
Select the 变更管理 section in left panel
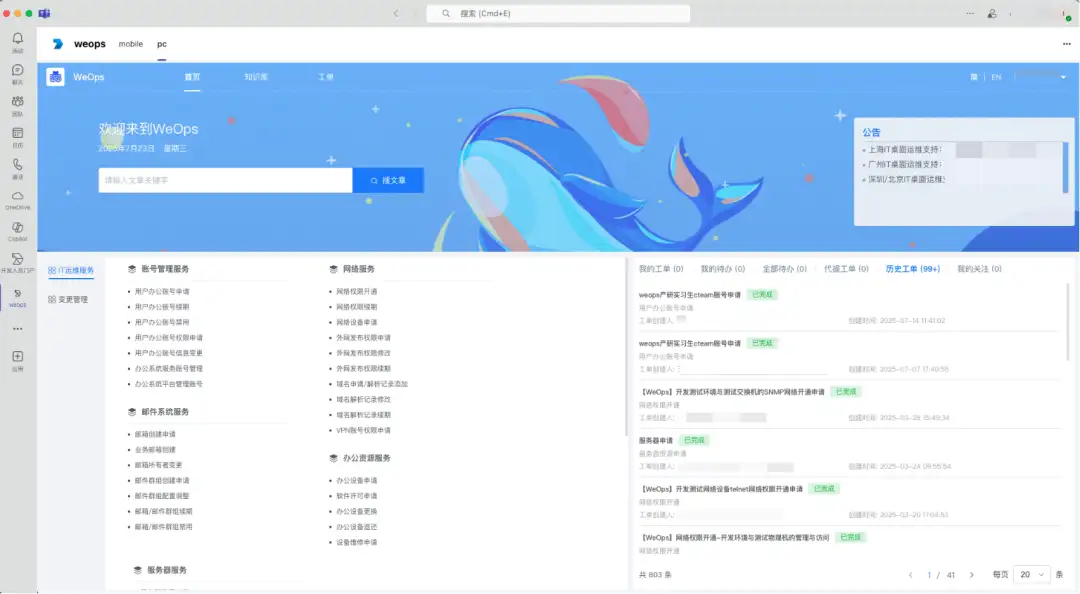68,299
